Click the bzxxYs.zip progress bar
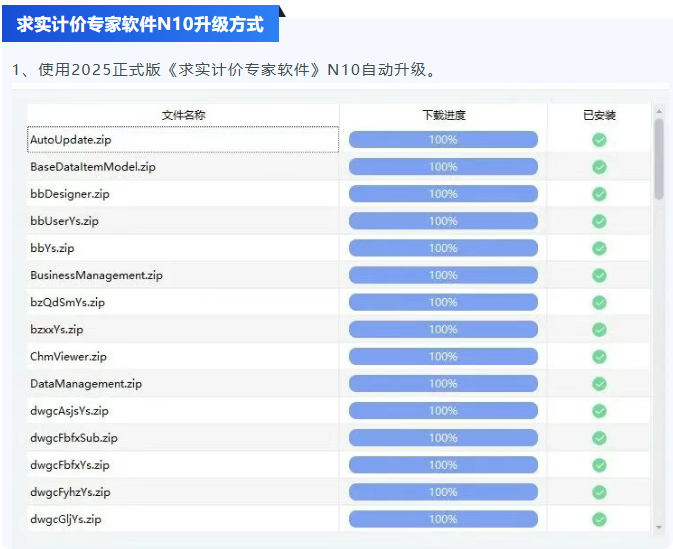This screenshot has width=673, height=549. click(443, 329)
